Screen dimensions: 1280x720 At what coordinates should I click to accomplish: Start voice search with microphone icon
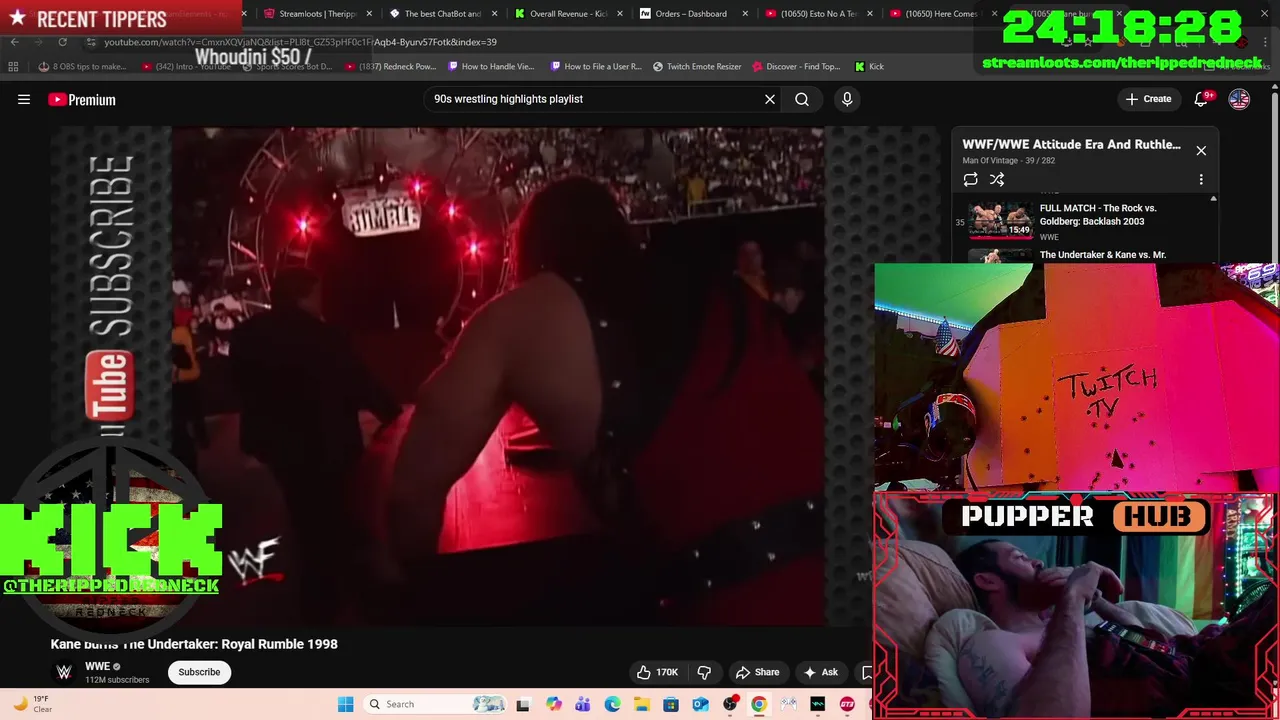click(847, 99)
